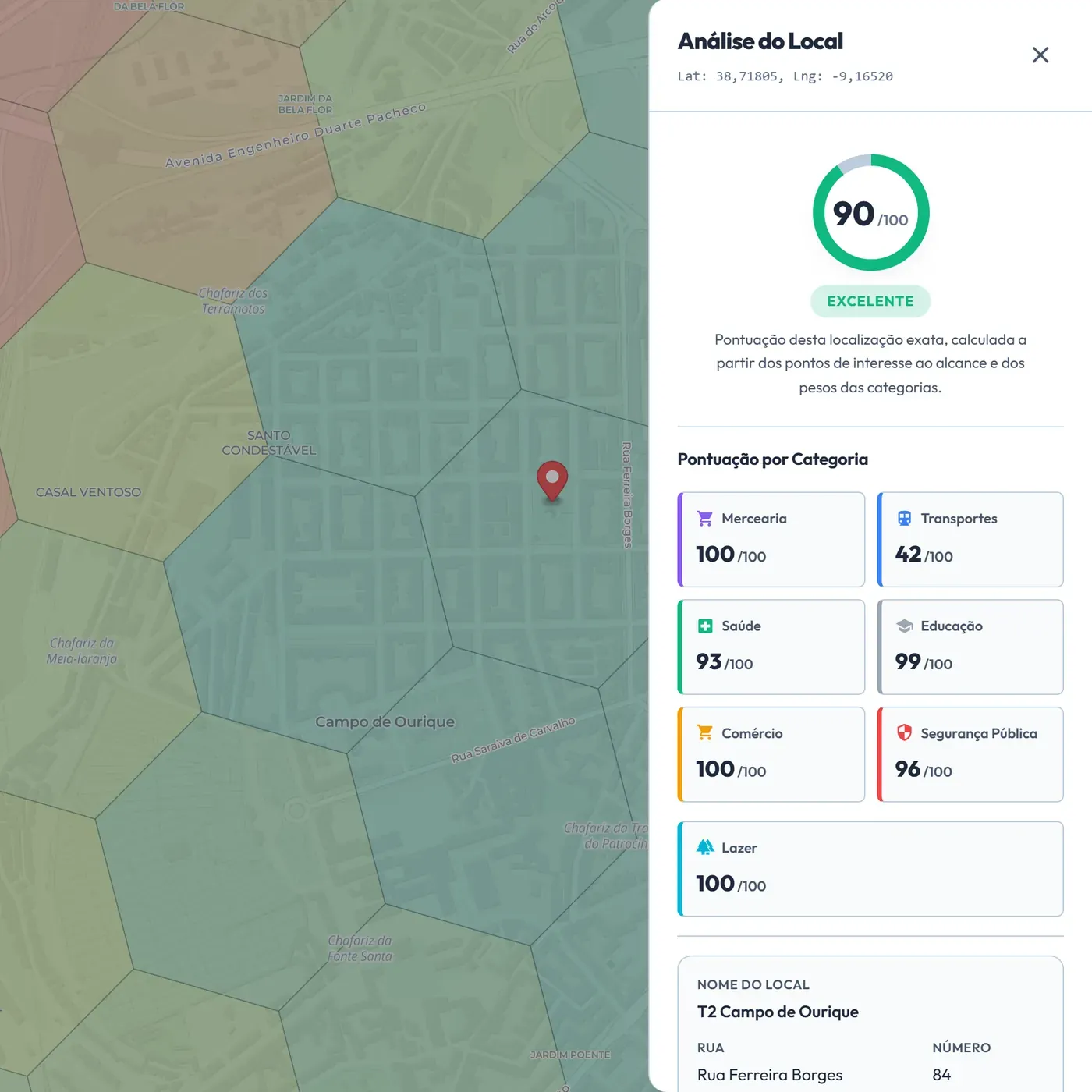1092x1092 pixels.
Task: Click the Mercearia shopping cart icon
Action: tap(705, 518)
